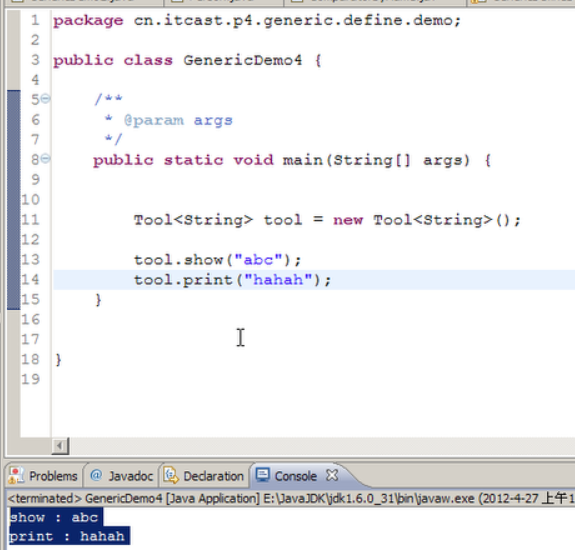The height and width of the screenshot is (550, 575).
Task: Click the Problems tab icon
Action: tap(17, 476)
